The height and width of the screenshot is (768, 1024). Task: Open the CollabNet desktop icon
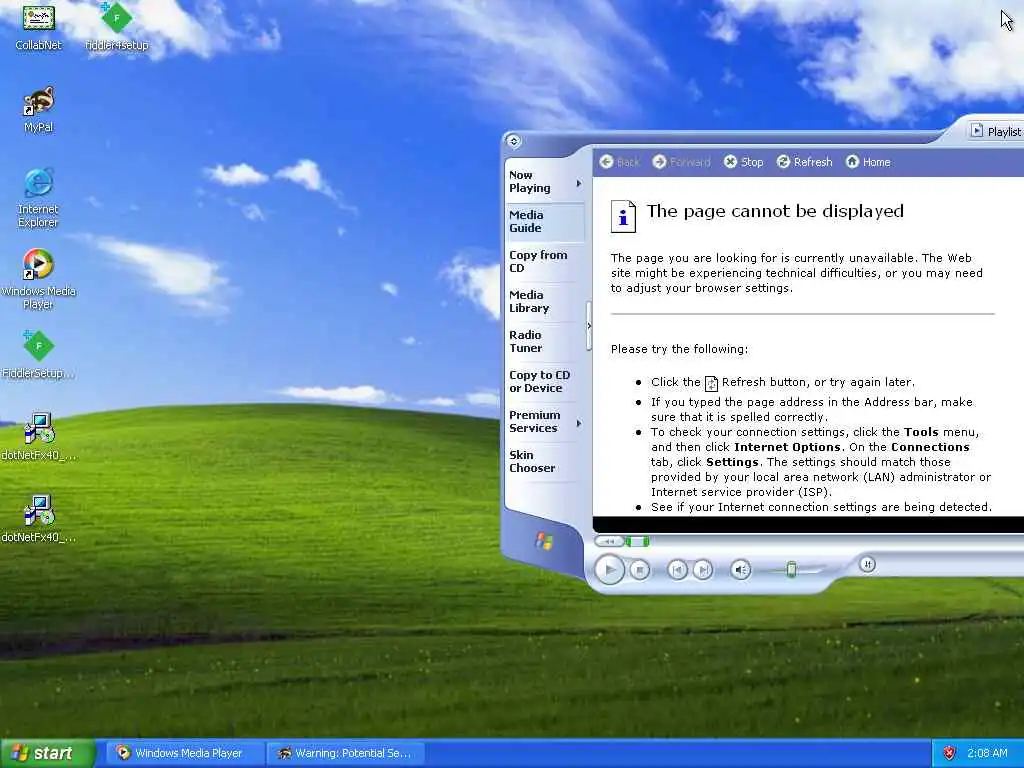tap(39, 26)
